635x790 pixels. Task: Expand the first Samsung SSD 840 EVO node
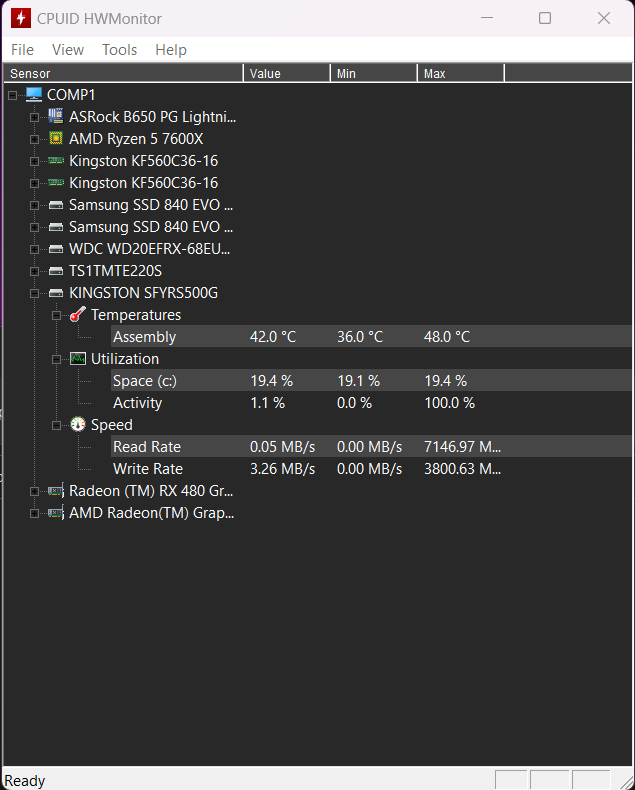[34, 205]
